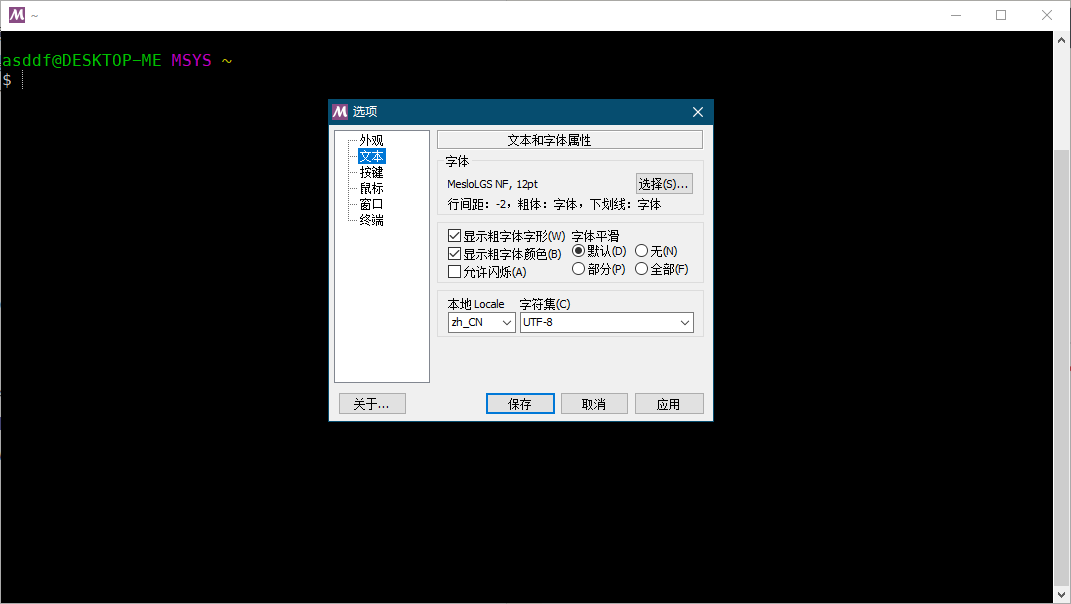Open the 窗口 settings page
The height and width of the screenshot is (604, 1071).
[x=371, y=204]
